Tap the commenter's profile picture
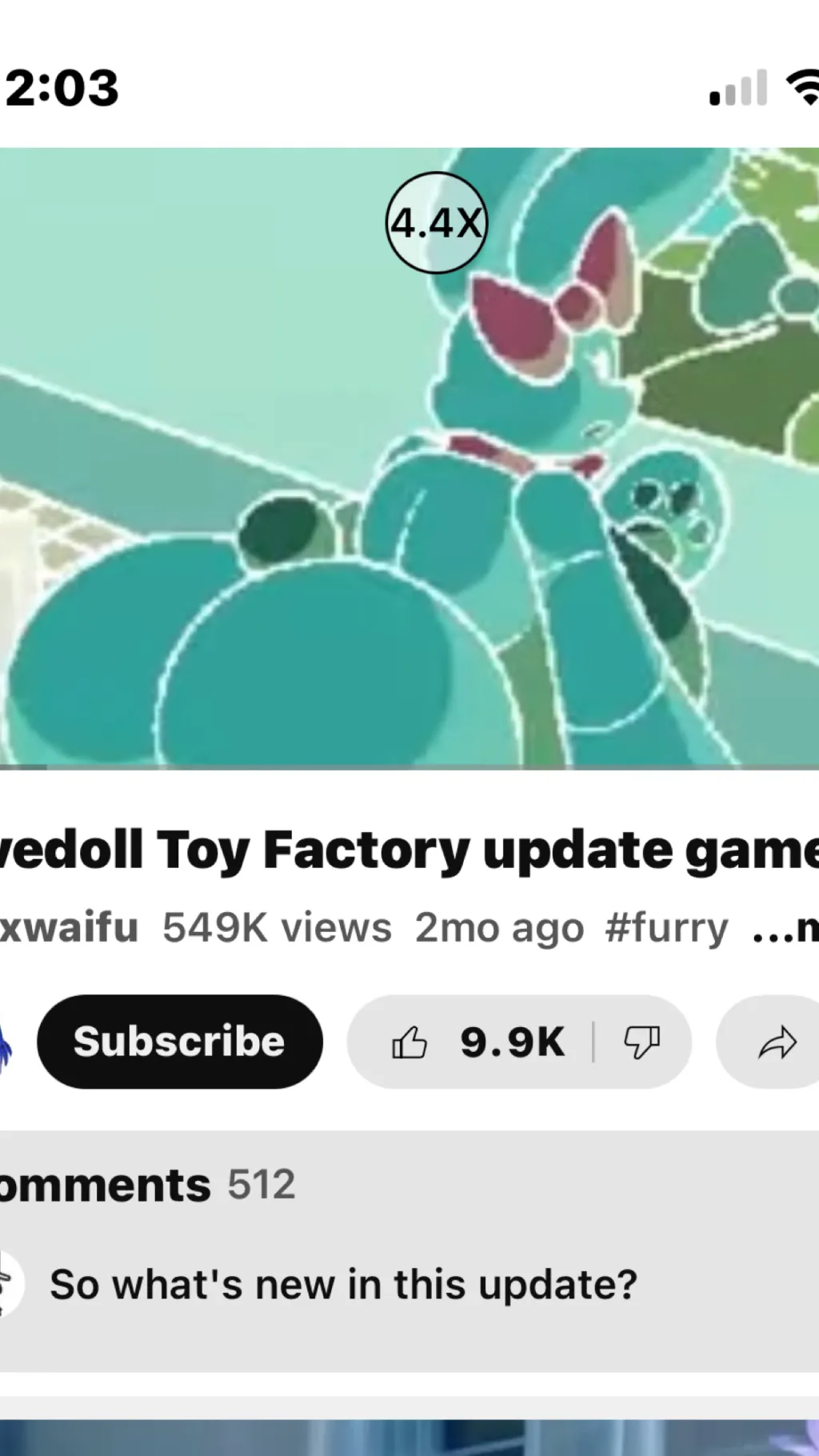Image resolution: width=819 pixels, height=1456 pixels. point(11,1284)
